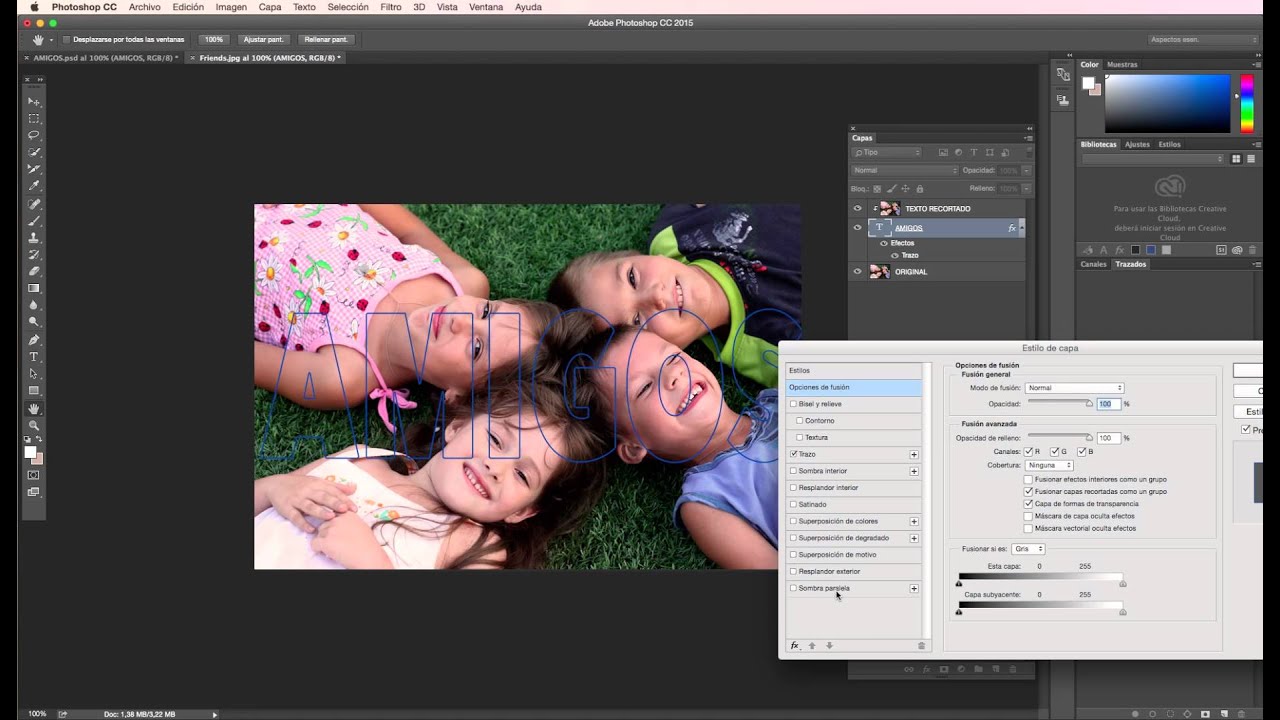Enable Bisel y relieve checkbox

(794, 404)
